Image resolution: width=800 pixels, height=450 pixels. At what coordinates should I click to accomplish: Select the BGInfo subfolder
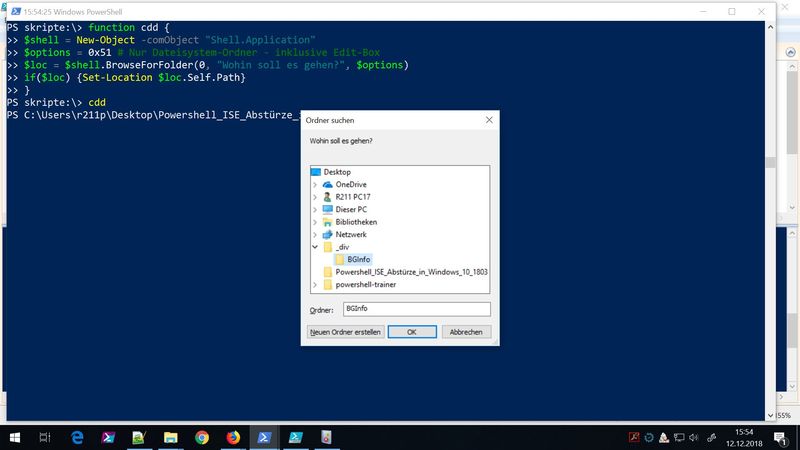tap(359, 259)
